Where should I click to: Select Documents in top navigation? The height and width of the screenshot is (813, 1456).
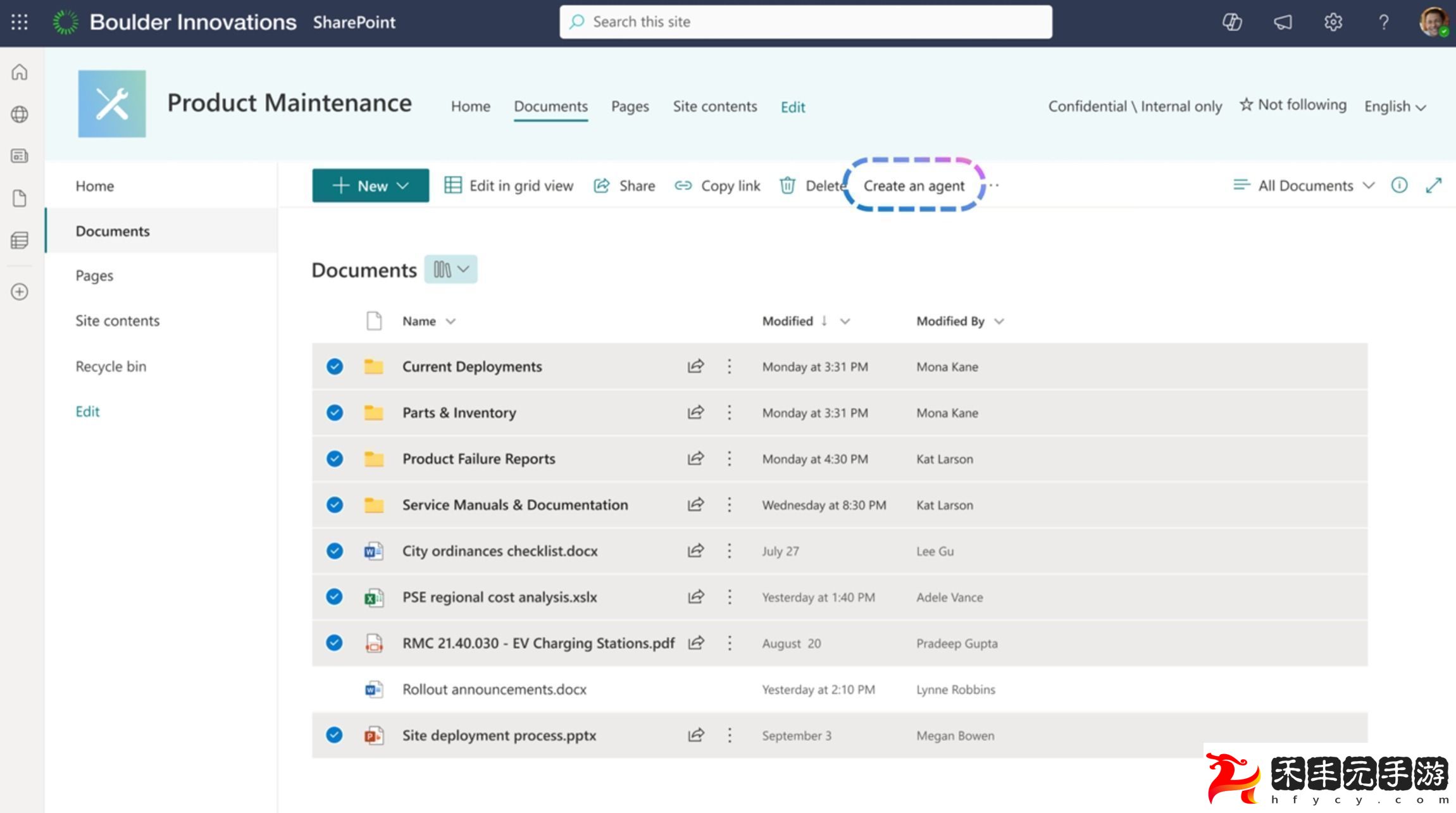coord(551,106)
